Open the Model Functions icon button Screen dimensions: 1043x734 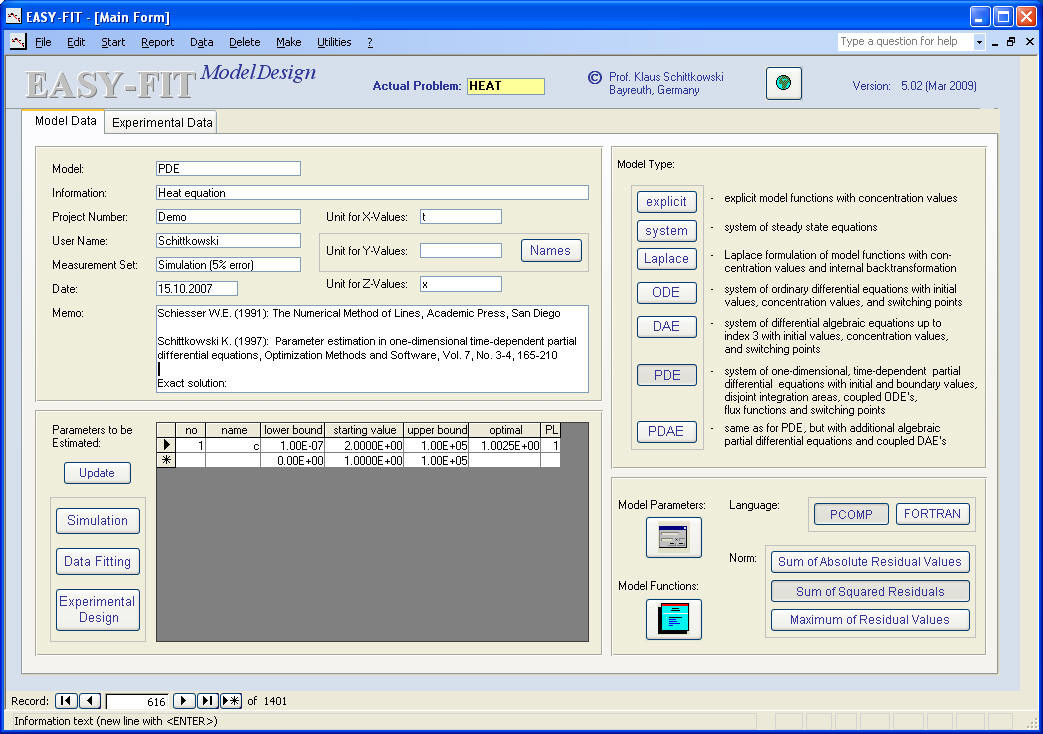pyautogui.click(x=673, y=619)
